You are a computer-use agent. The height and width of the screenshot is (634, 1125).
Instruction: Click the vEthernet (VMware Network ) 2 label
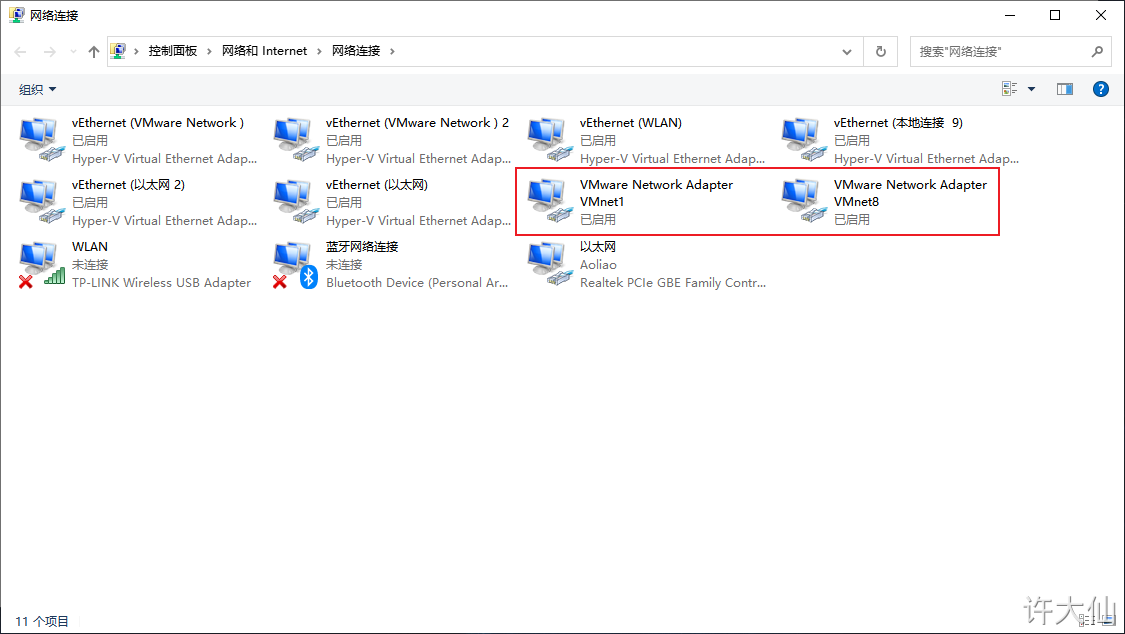[x=418, y=123]
